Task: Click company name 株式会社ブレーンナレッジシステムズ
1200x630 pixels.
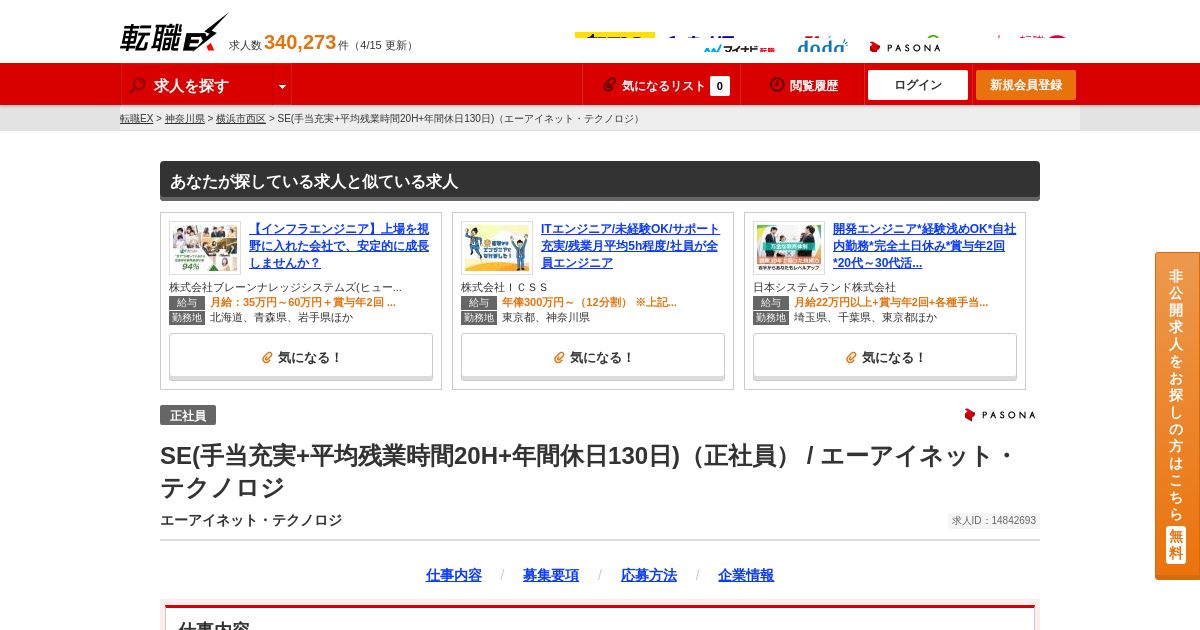Action: point(285,287)
